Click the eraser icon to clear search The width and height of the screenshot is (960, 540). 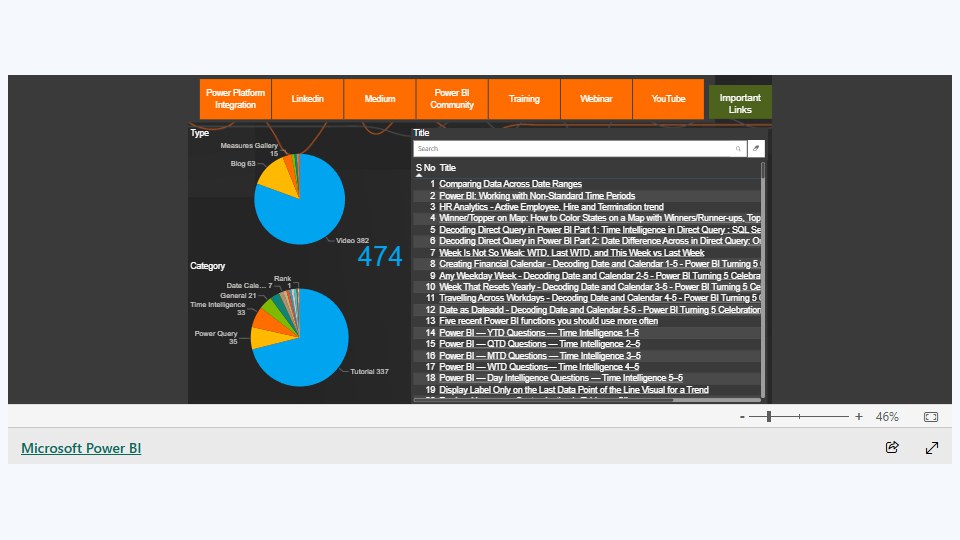tap(756, 148)
